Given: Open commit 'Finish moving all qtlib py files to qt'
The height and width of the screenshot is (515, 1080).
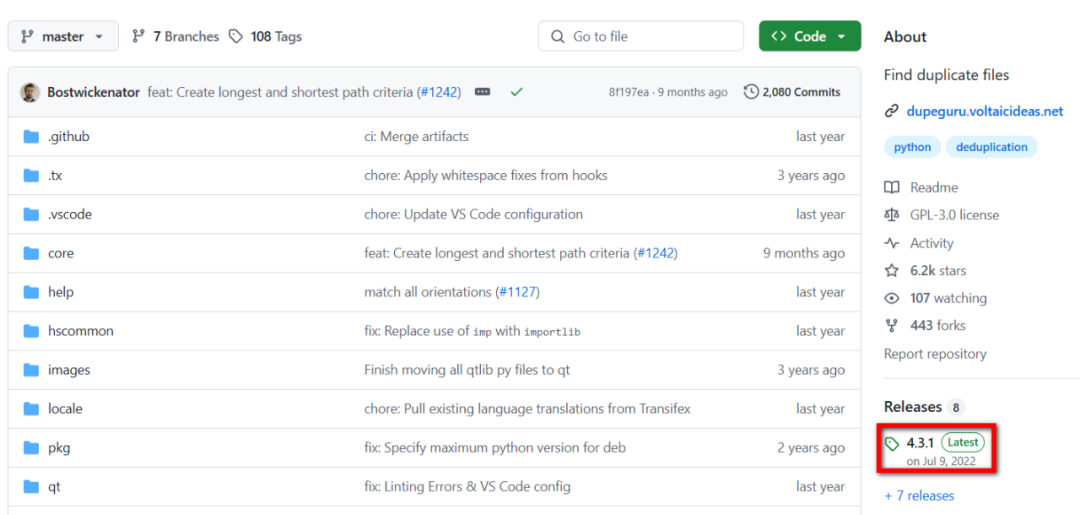Looking at the screenshot, I should click(467, 370).
